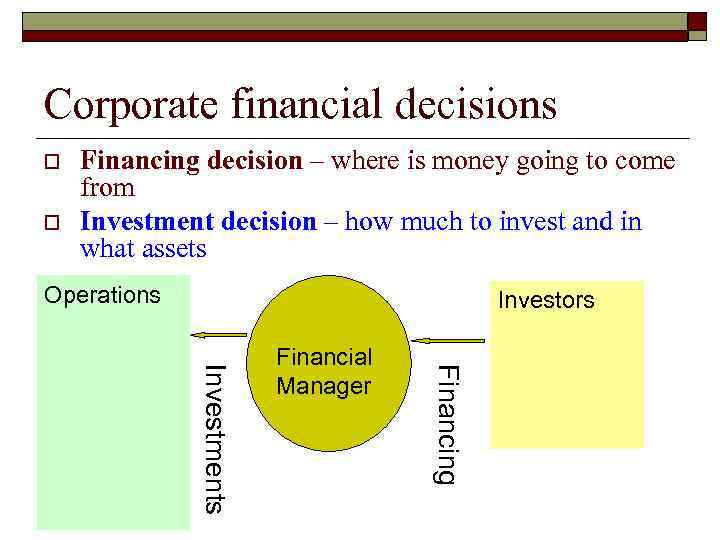
Task: Select the arrow from Investors to circle
Action: tap(447, 340)
